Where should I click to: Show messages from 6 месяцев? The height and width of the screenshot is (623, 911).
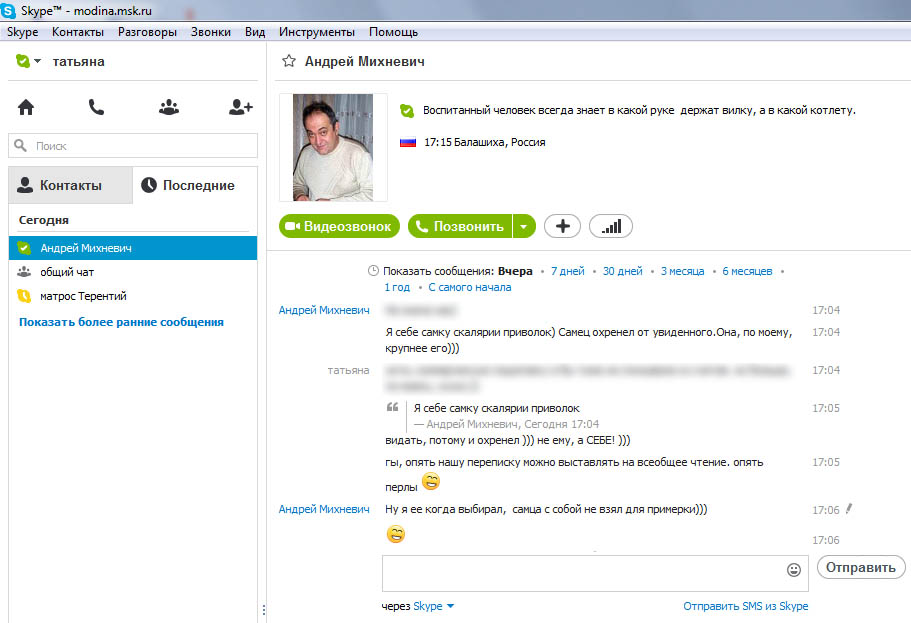pos(747,271)
